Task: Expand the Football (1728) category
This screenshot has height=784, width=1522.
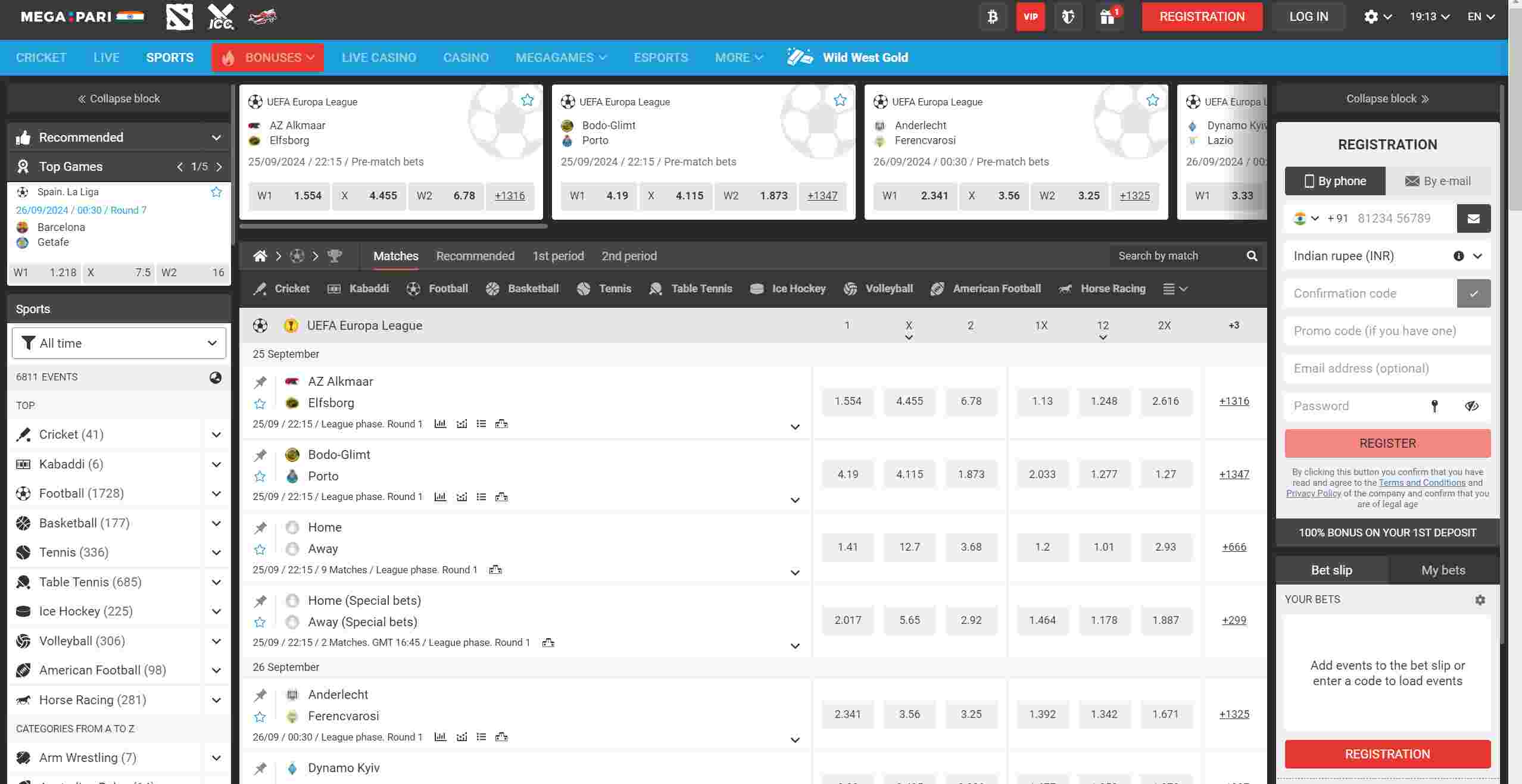Action: coord(216,493)
